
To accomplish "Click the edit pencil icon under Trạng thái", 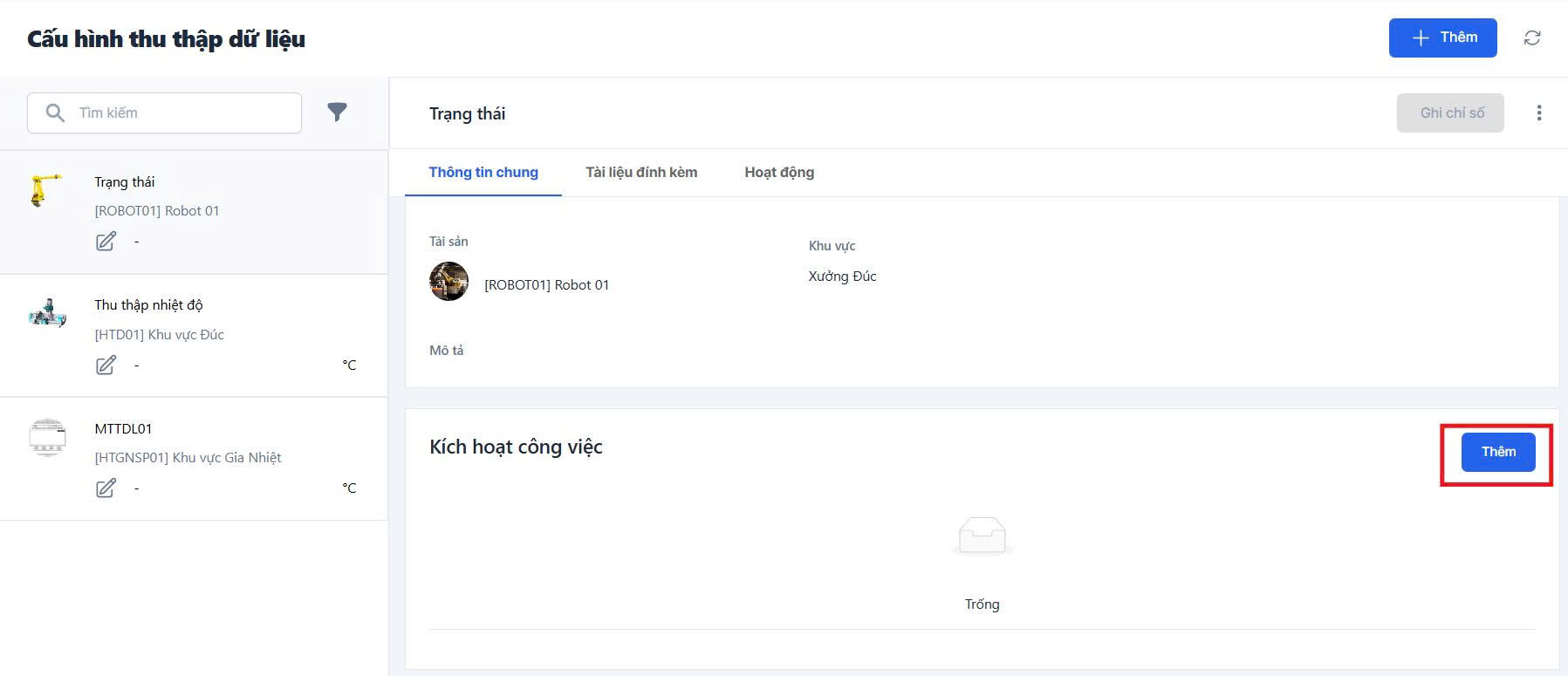I will tap(106, 242).
